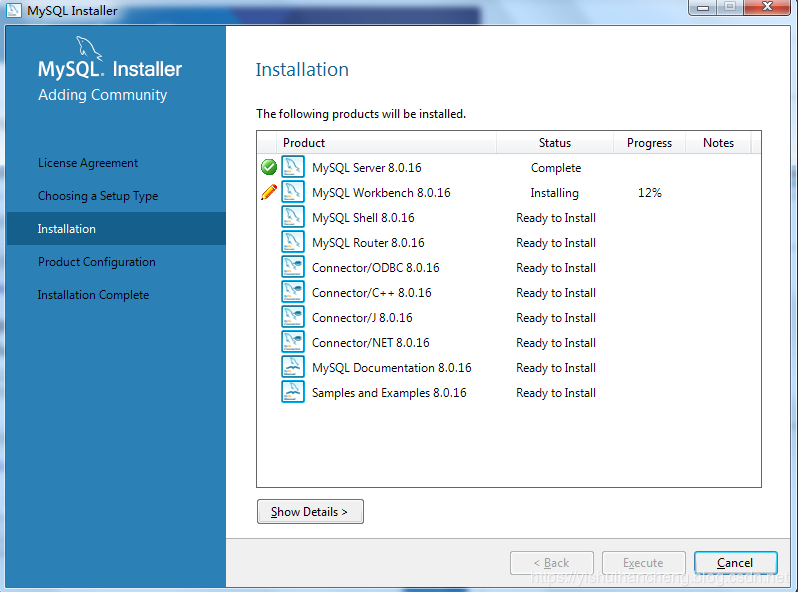Click the Progress column header
This screenshot has height=592, width=798.
point(649,143)
